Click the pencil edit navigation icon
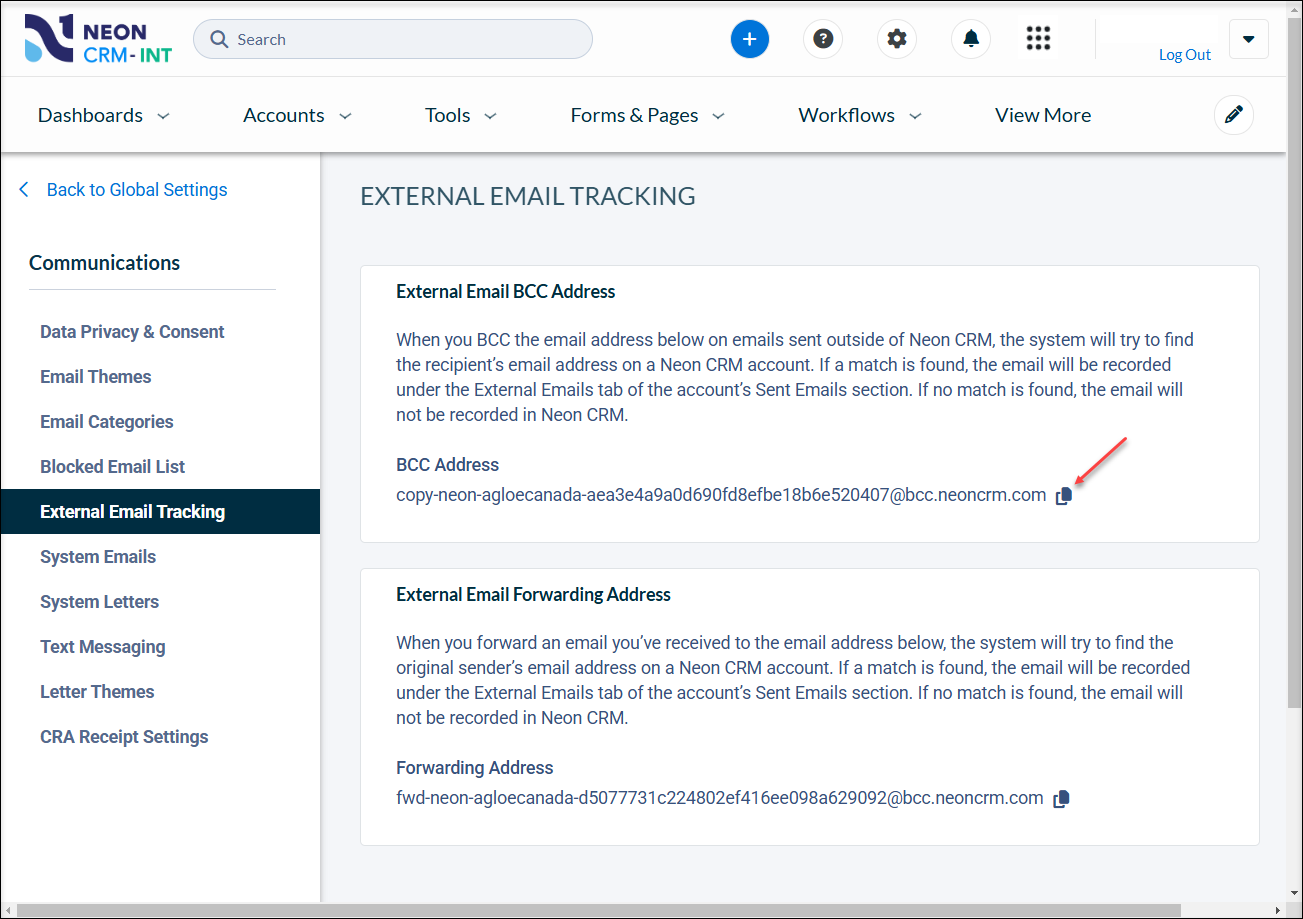Image resolution: width=1303 pixels, height=919 pixels. 1234,115
